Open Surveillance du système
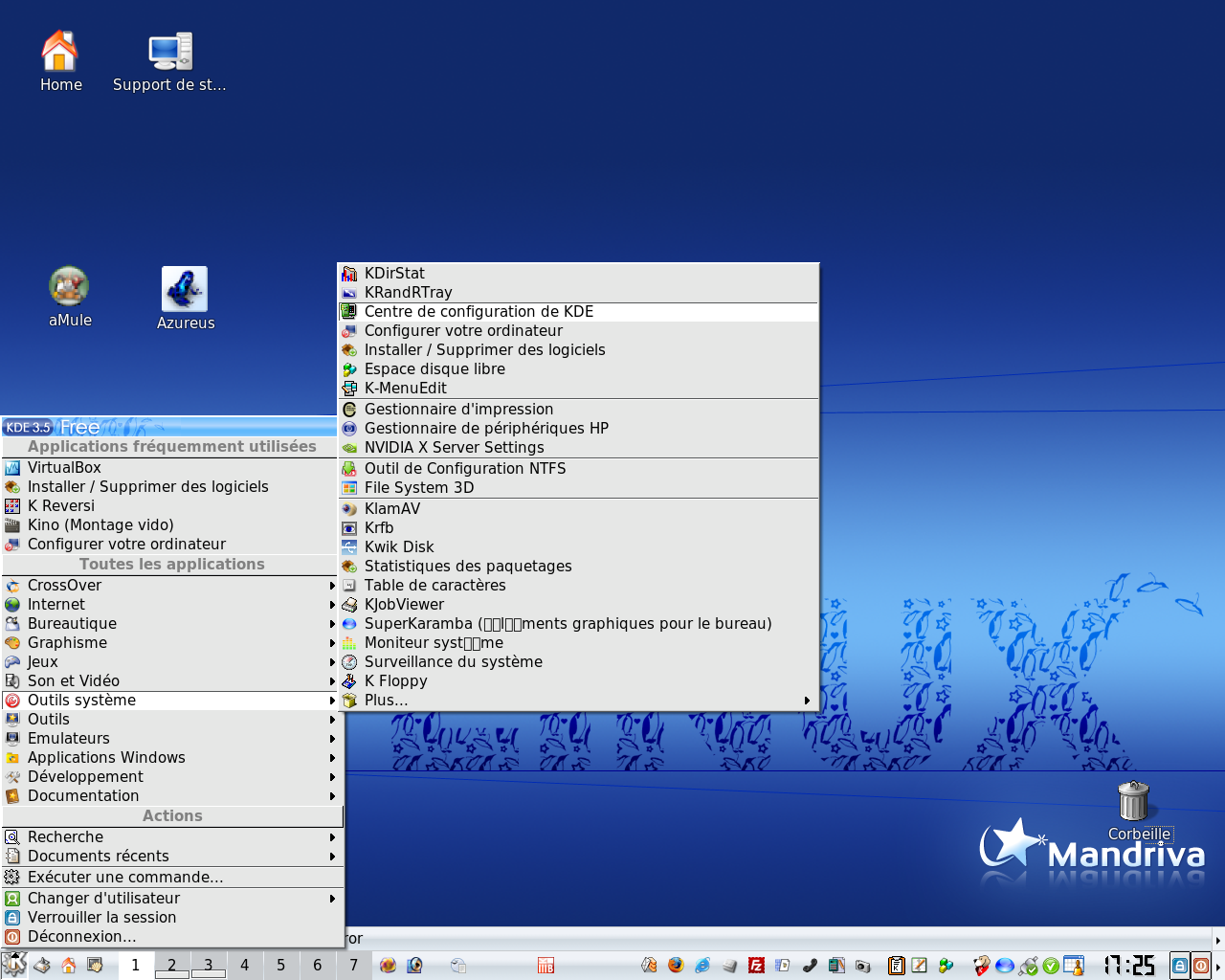The height and width of the screenshot is (980, 1225). click(578, 662)
